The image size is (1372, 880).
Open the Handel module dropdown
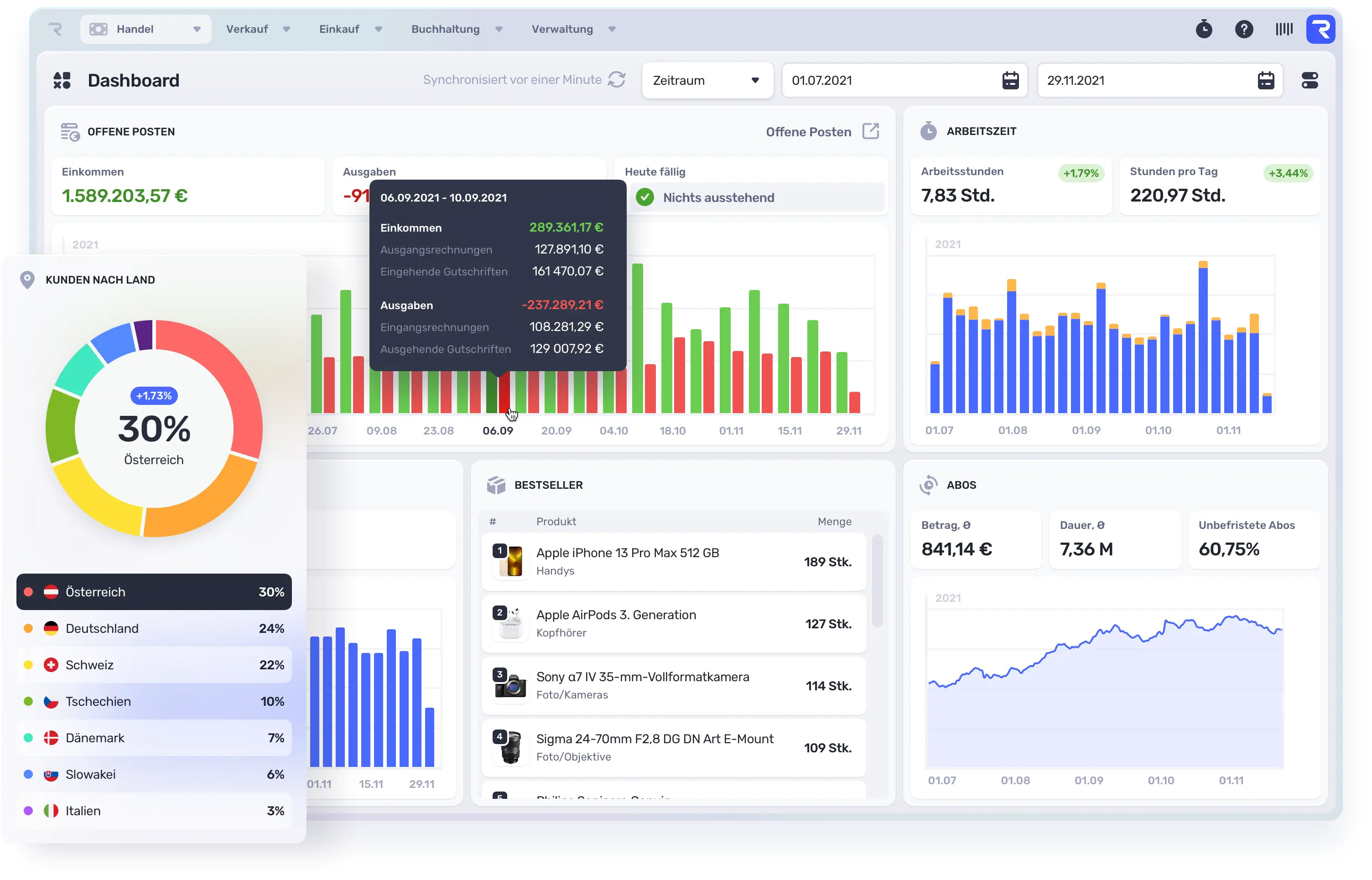pos(146,29)
